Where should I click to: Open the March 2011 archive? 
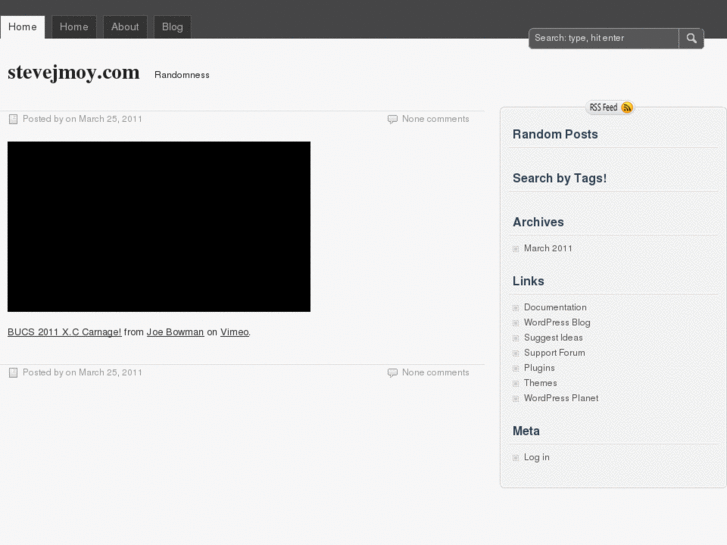(x=548, y=248)
